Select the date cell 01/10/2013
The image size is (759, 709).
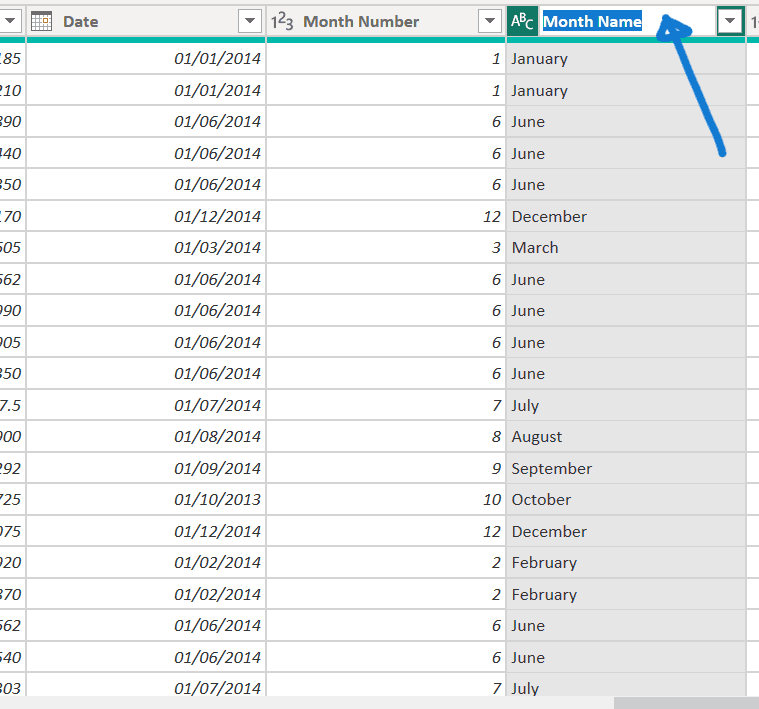[217, 500]
